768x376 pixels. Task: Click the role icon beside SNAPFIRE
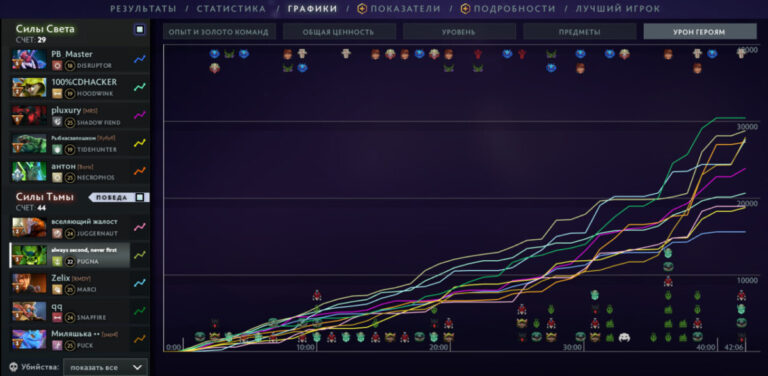[57, 317]
